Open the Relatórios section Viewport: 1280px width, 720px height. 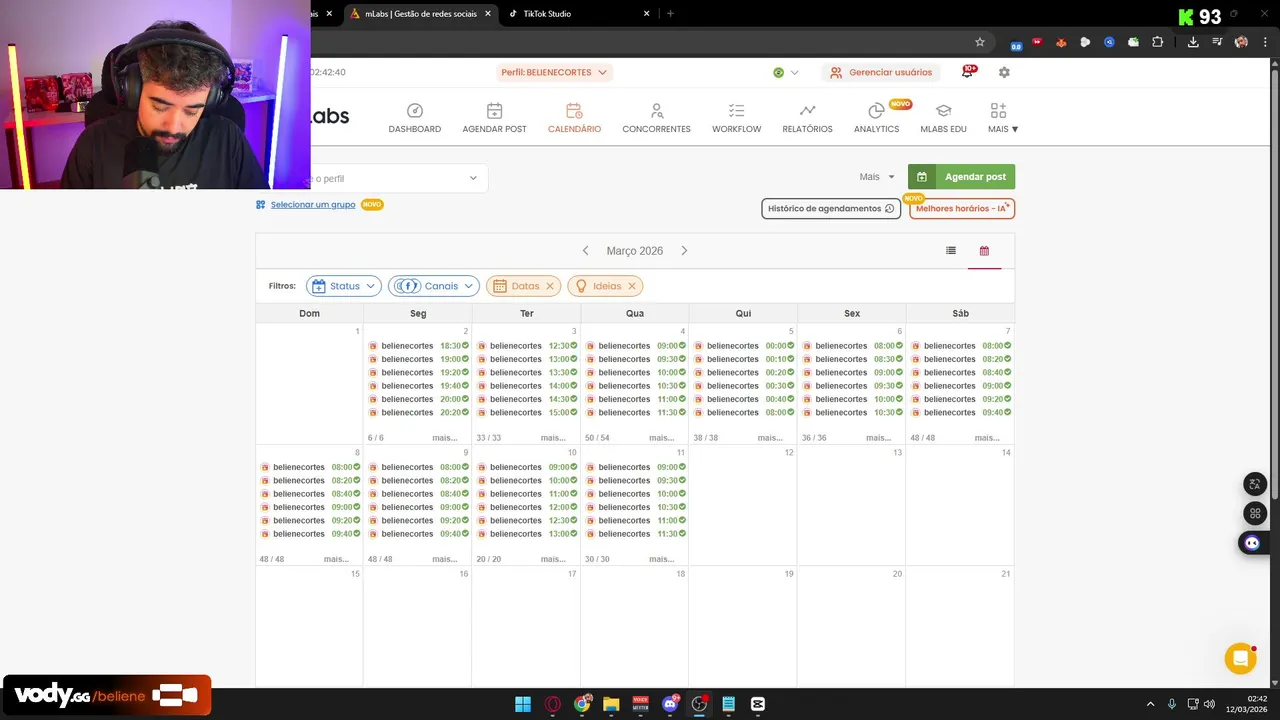pos(807,118)
